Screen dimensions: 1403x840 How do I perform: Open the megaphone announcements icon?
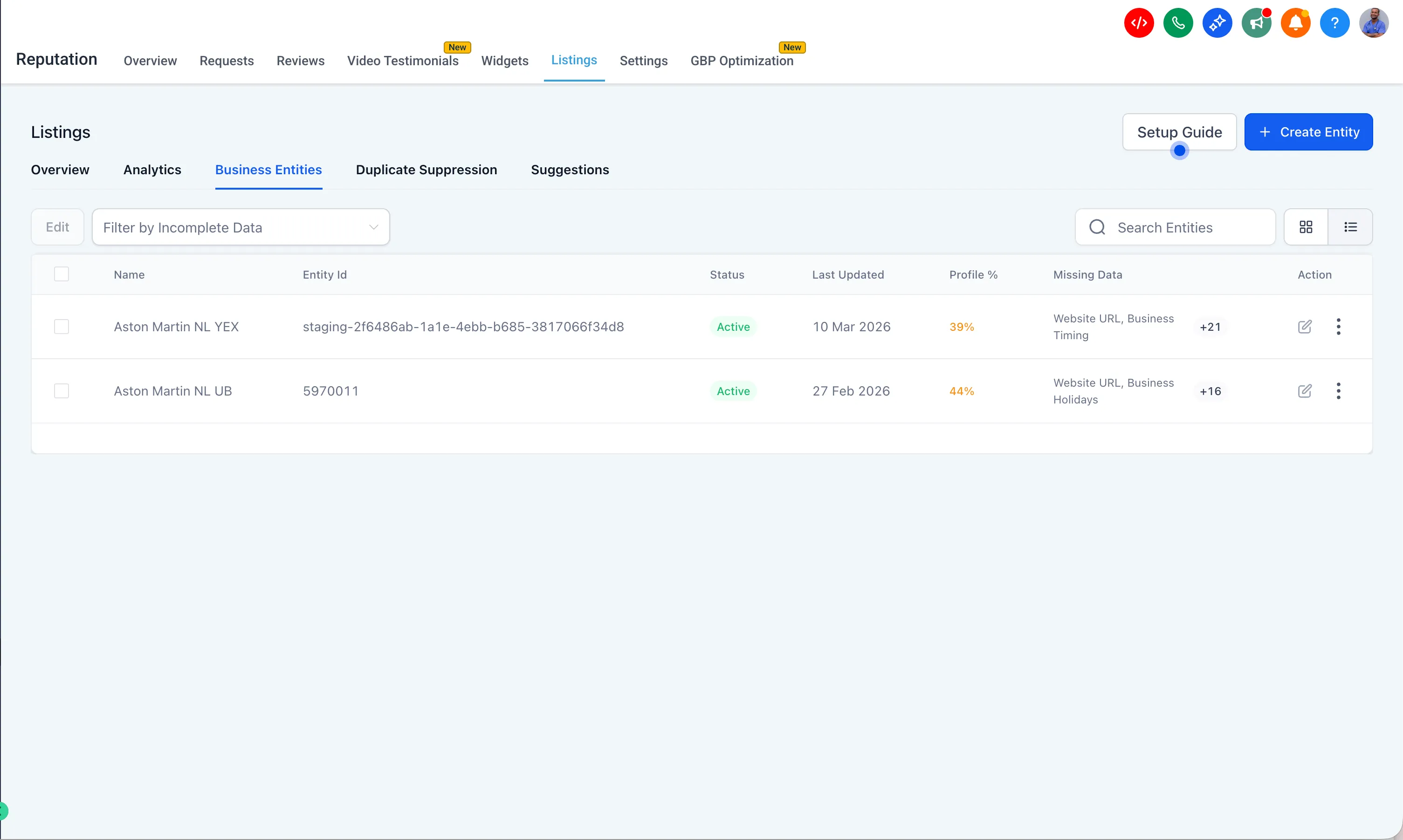(x=1256, y=23)
